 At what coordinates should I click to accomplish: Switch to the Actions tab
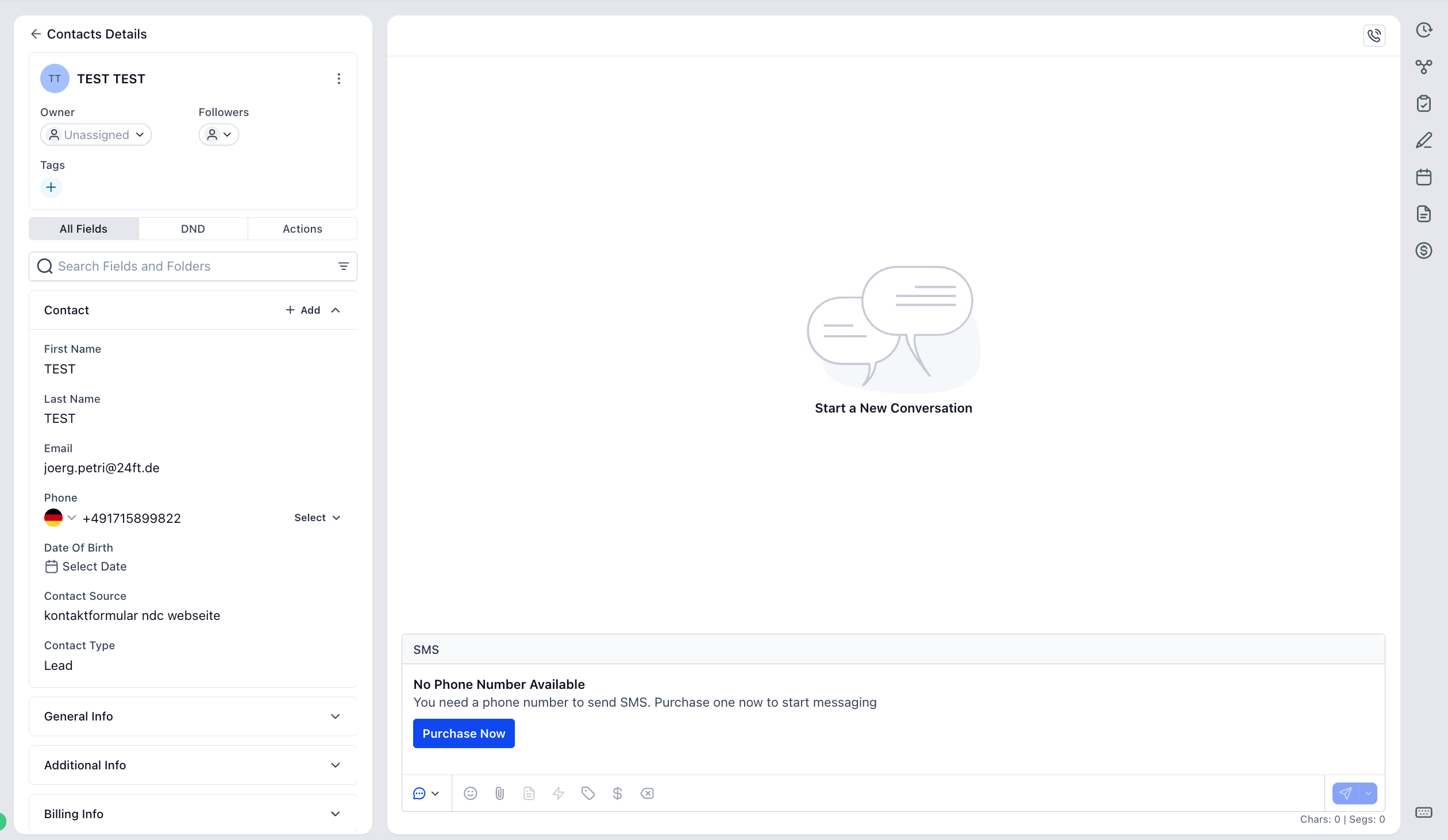tap(302, 229)
